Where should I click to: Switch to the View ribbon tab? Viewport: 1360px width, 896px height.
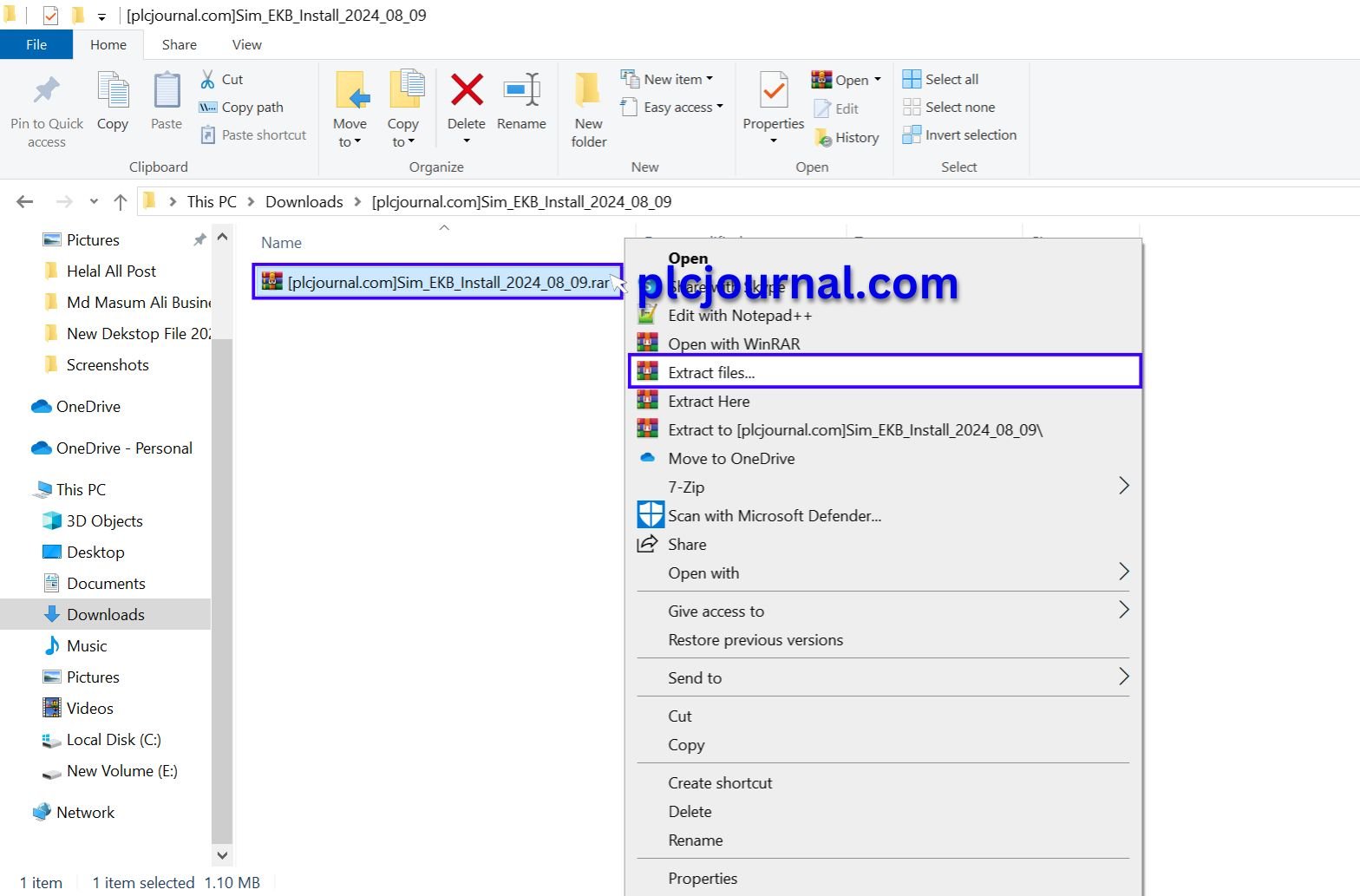point(247,45)
